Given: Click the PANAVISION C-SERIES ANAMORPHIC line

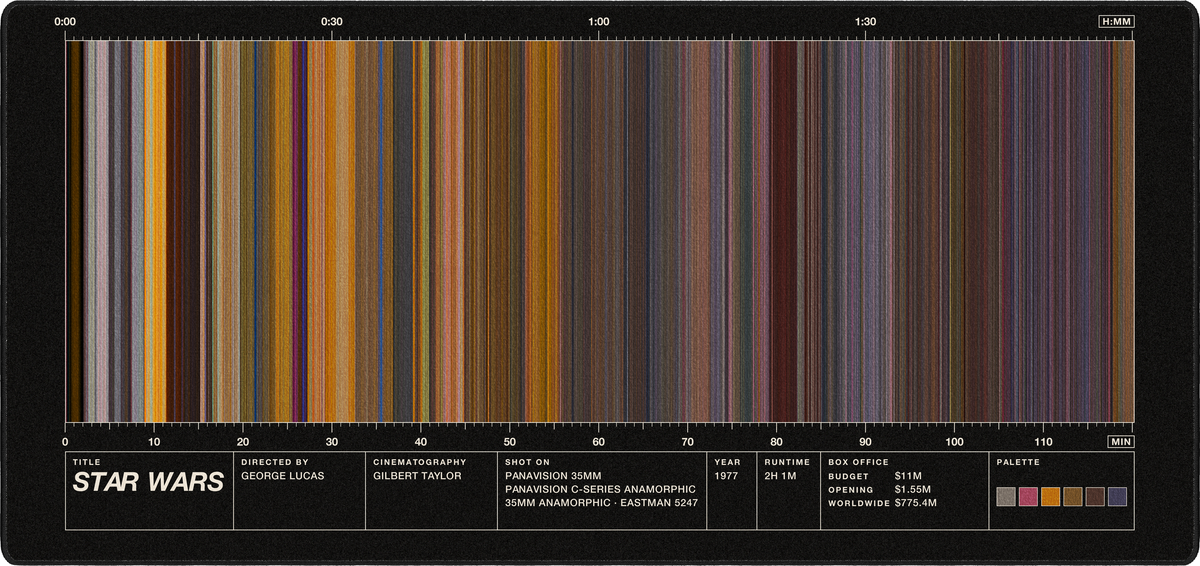Looking at the screenshot, I should (x=600, y=489).
